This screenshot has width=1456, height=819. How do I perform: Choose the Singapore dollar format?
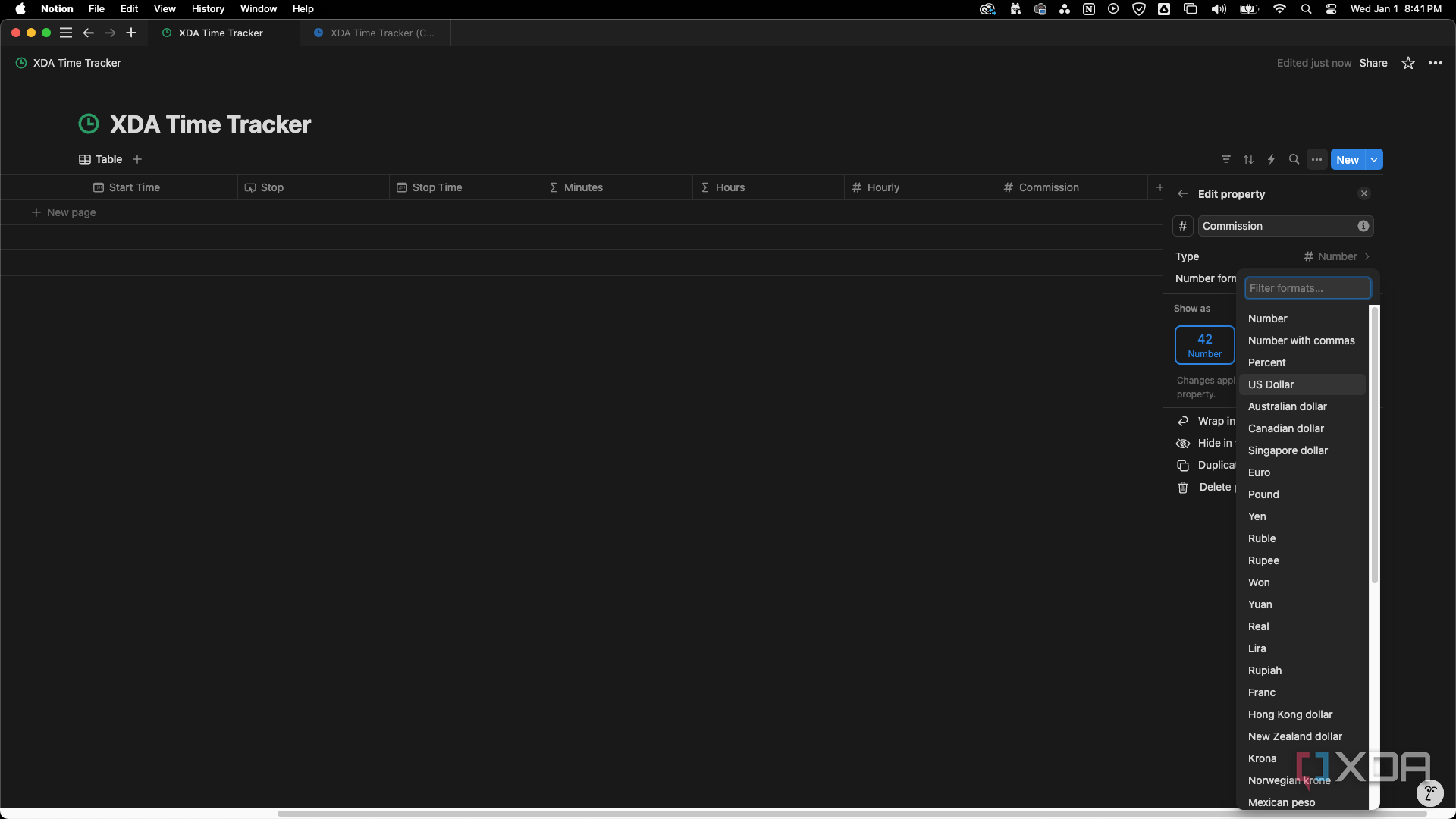pos(1302,450)
